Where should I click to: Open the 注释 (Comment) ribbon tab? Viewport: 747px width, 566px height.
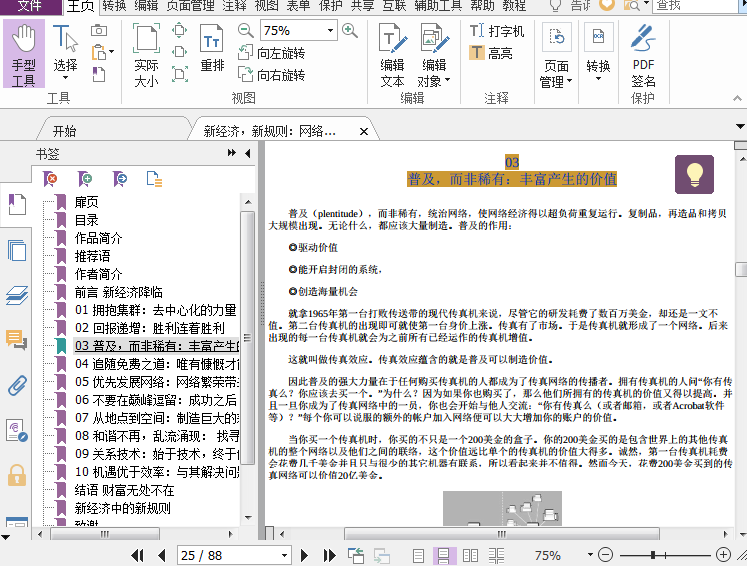coord(234,6)
